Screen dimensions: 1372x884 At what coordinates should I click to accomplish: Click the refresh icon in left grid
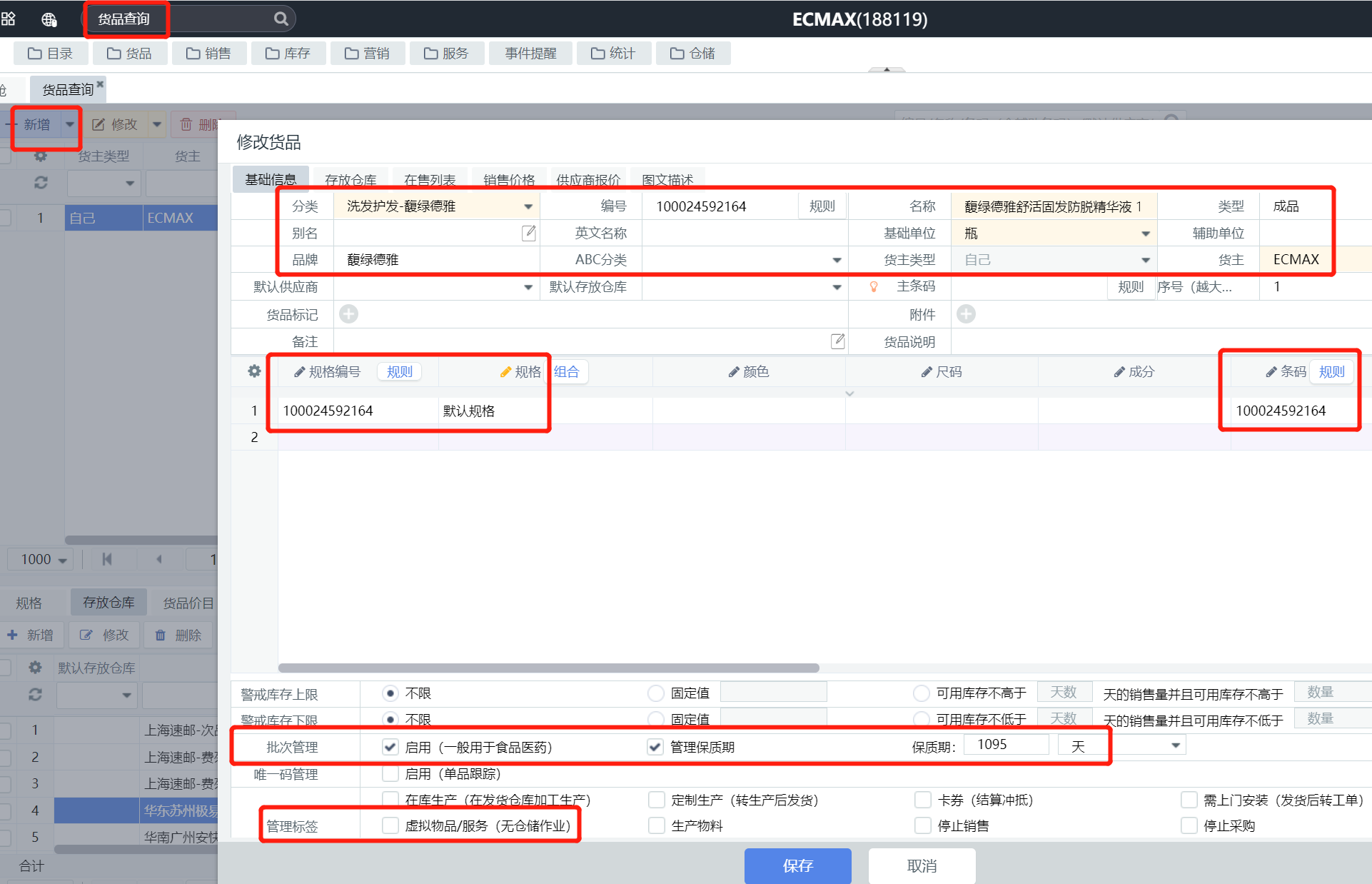tap(41, 183)
